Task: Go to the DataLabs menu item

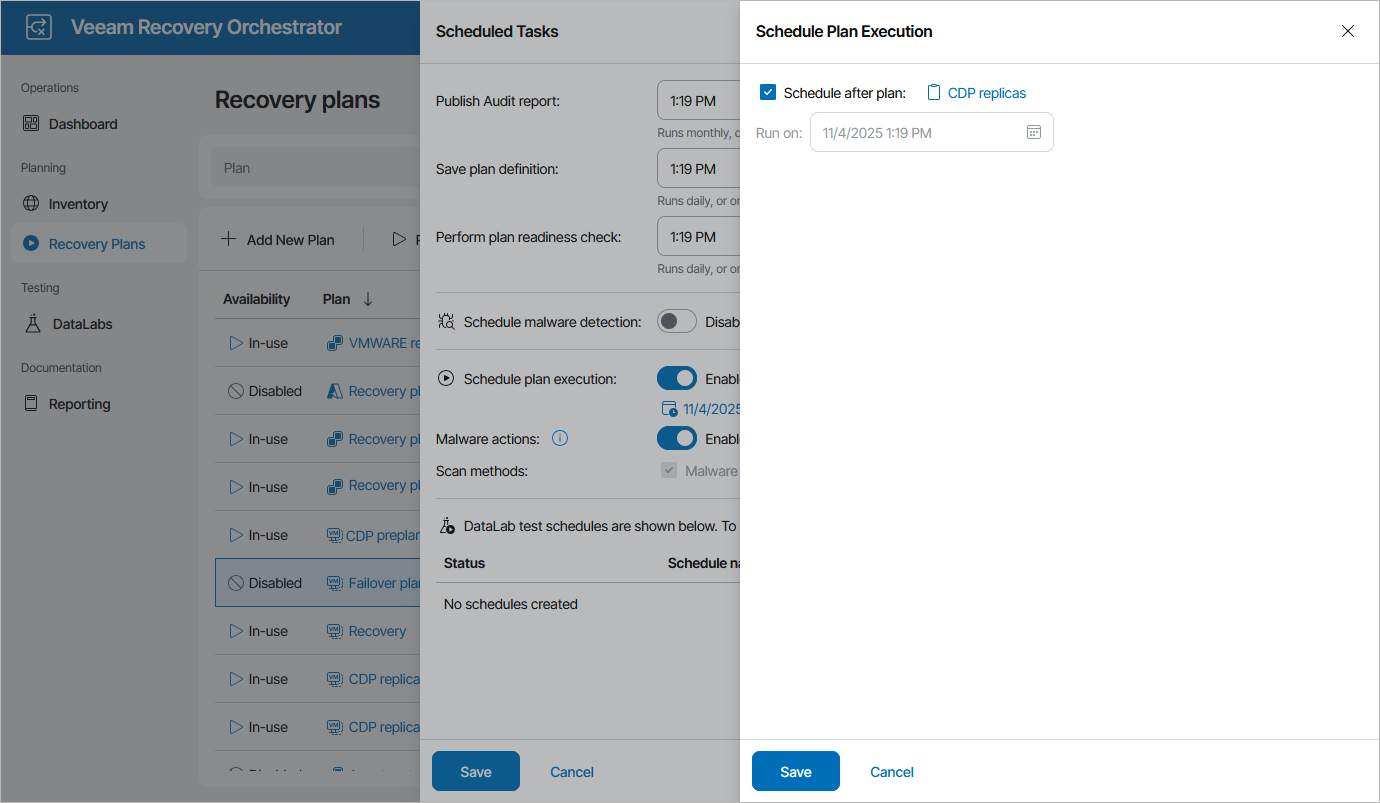Action: [82, 324]
